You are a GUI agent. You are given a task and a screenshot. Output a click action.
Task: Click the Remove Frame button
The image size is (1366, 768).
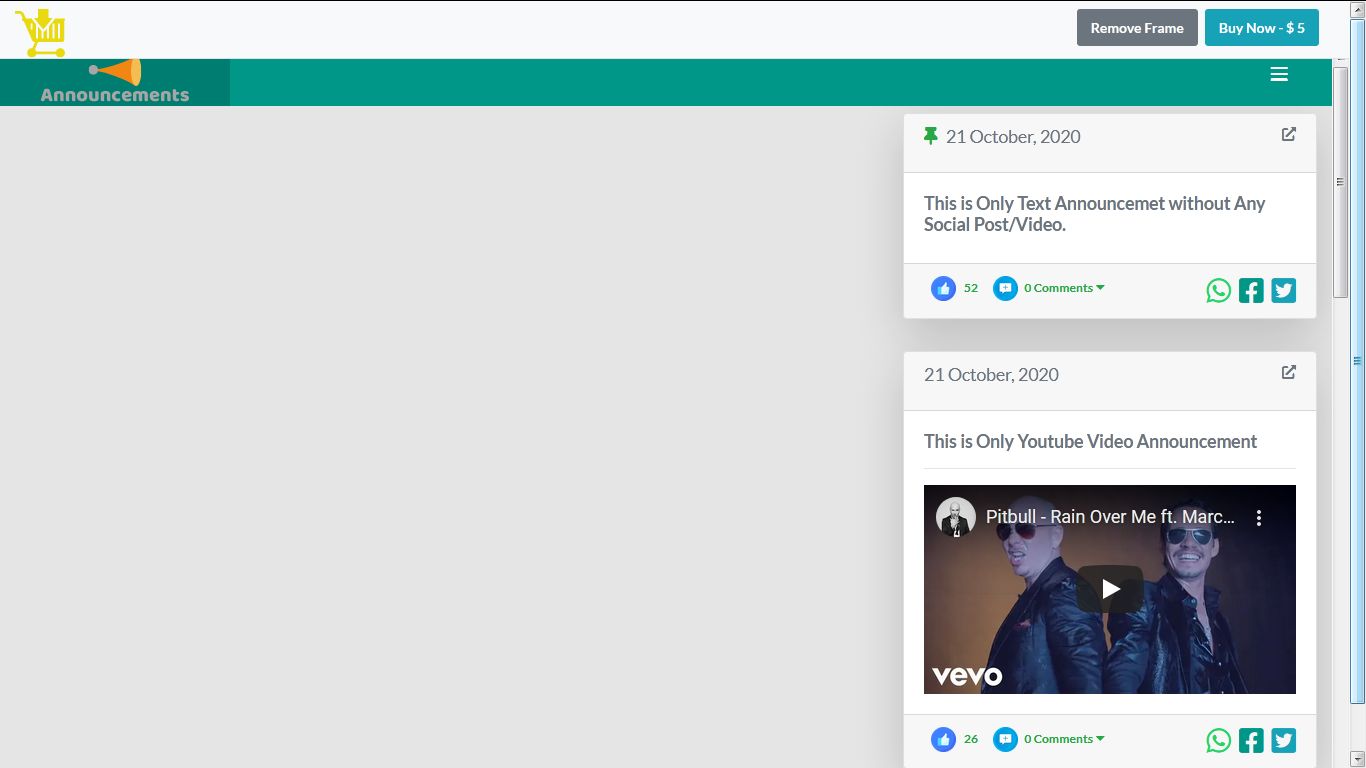[1137, 28]
